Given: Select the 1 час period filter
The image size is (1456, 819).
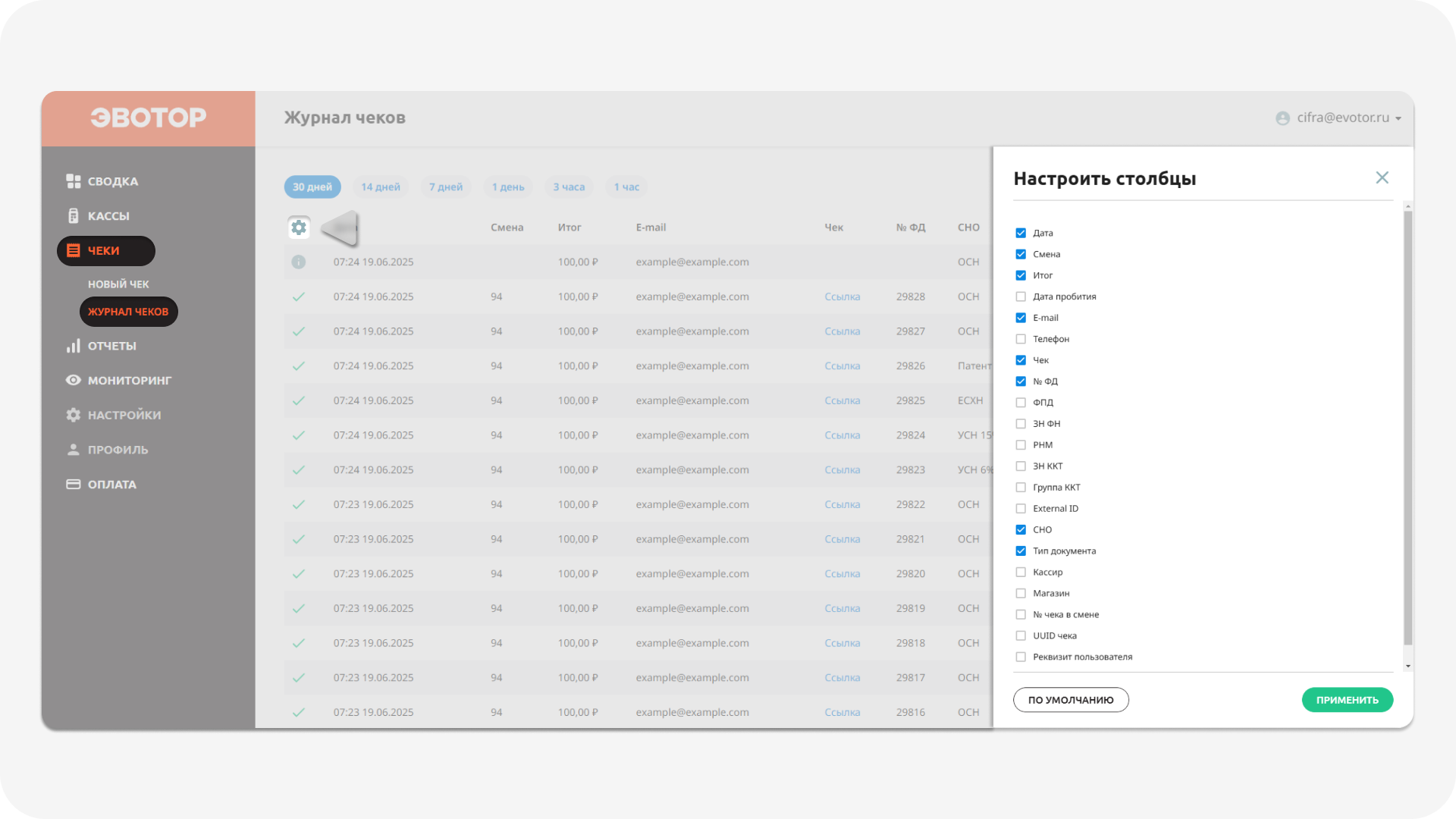Looking at the screenshot, I should pyautogui.click(x=626, y=187).
